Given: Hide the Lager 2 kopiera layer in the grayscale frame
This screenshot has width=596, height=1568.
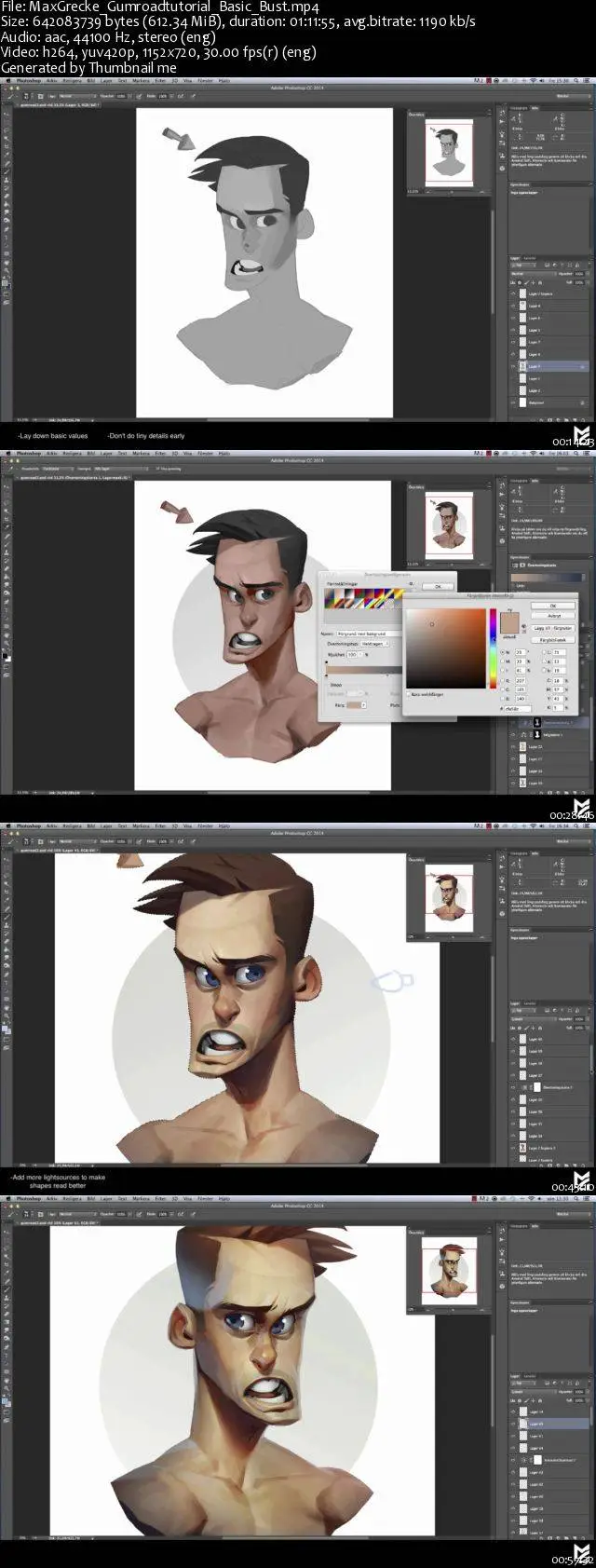Looking at the screenshot, I should point(513,293).
